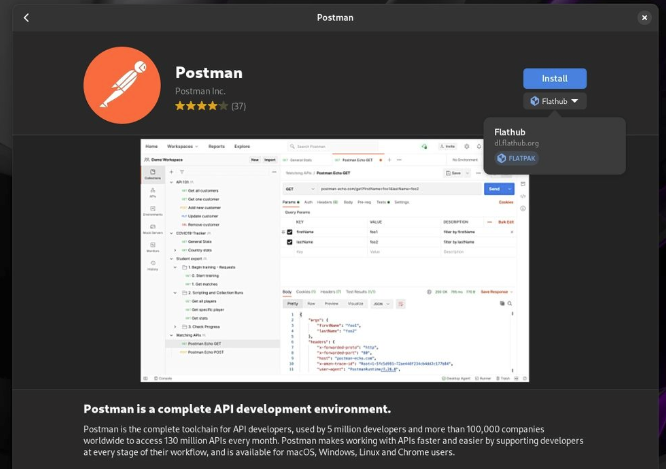Open the Postman app screenshot preview
This screenshot has height=469, width=666.
(335, 260)
